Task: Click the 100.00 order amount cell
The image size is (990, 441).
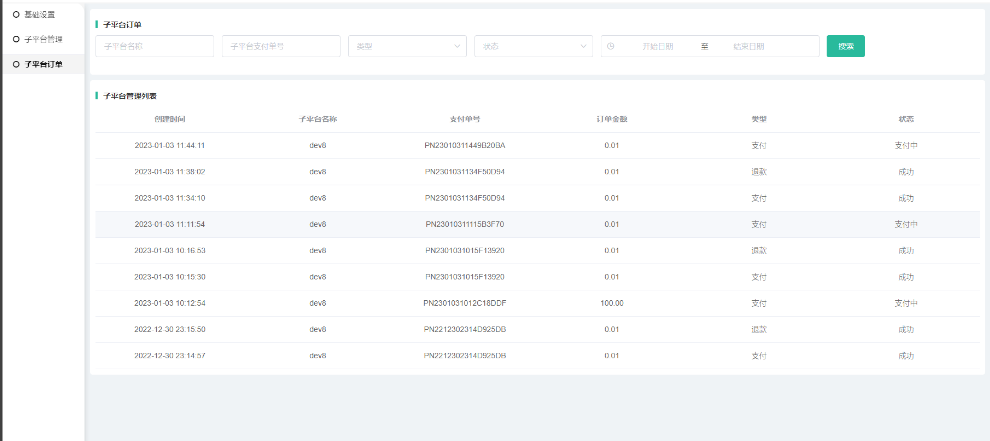Action: 611,302
